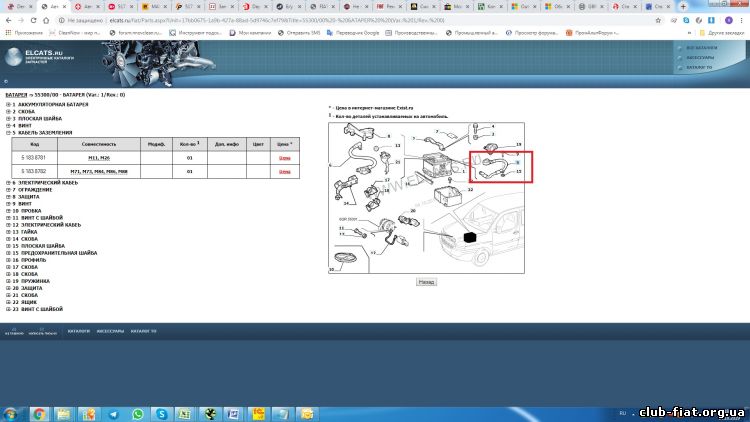Open the Windows Start button
This screenshot has height=422, width=750.
click(11, 414)
